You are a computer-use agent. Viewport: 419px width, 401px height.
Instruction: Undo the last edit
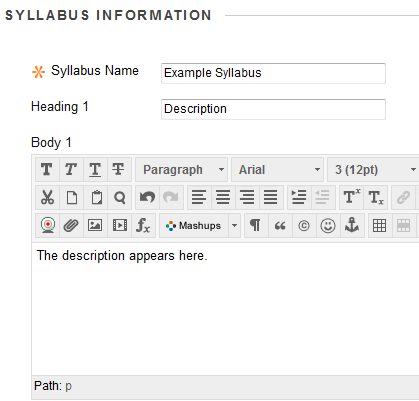coord(147,198)
